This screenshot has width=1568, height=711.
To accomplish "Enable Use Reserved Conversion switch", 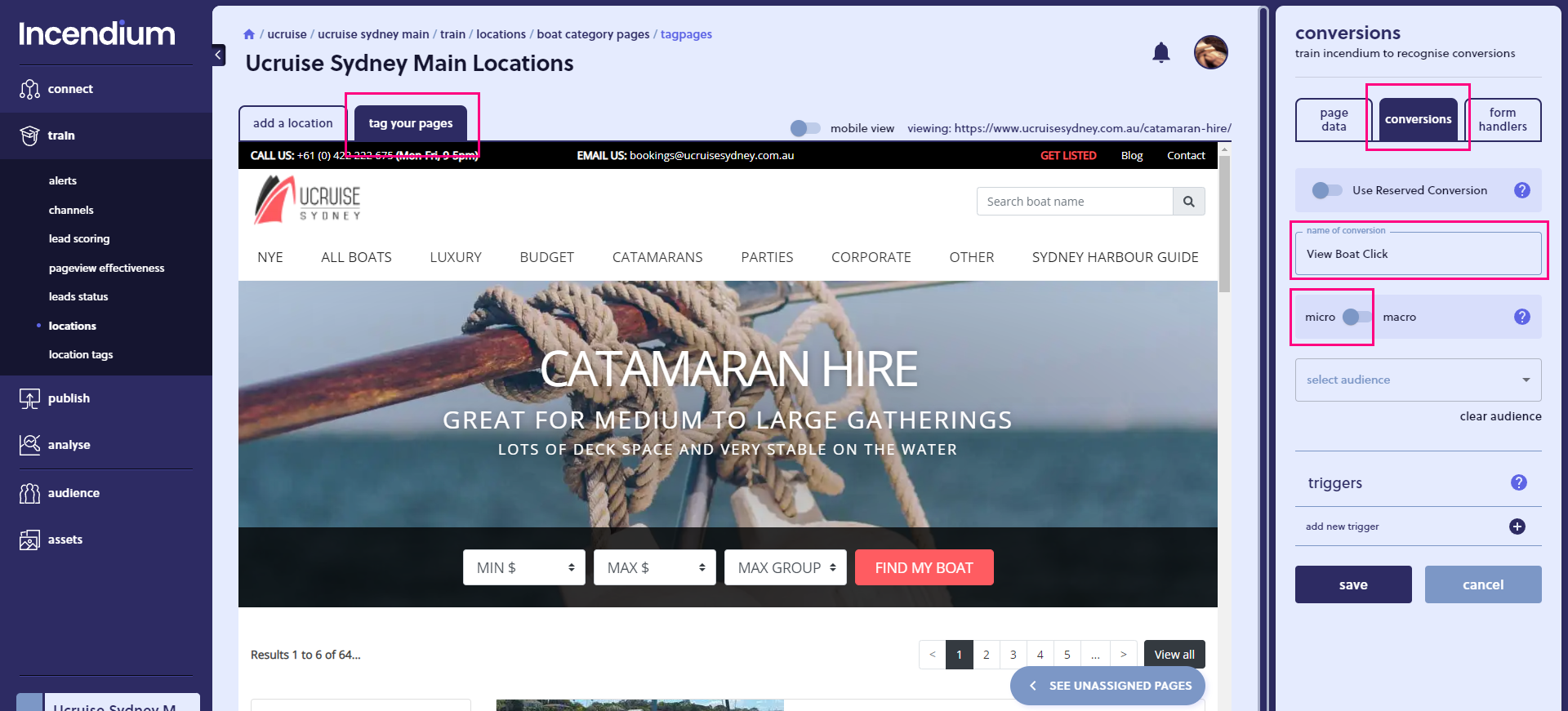I will [x=1327, y=190].
